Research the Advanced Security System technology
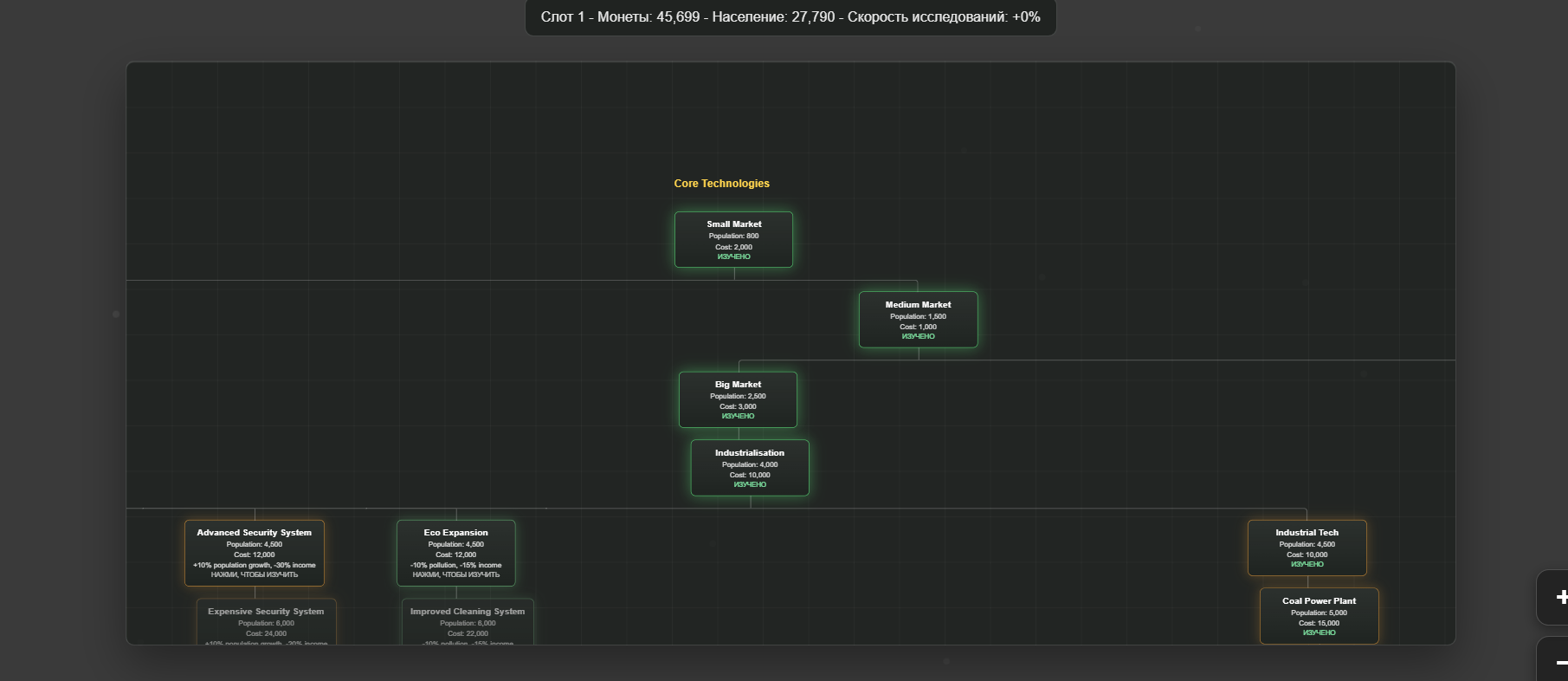 255,553
